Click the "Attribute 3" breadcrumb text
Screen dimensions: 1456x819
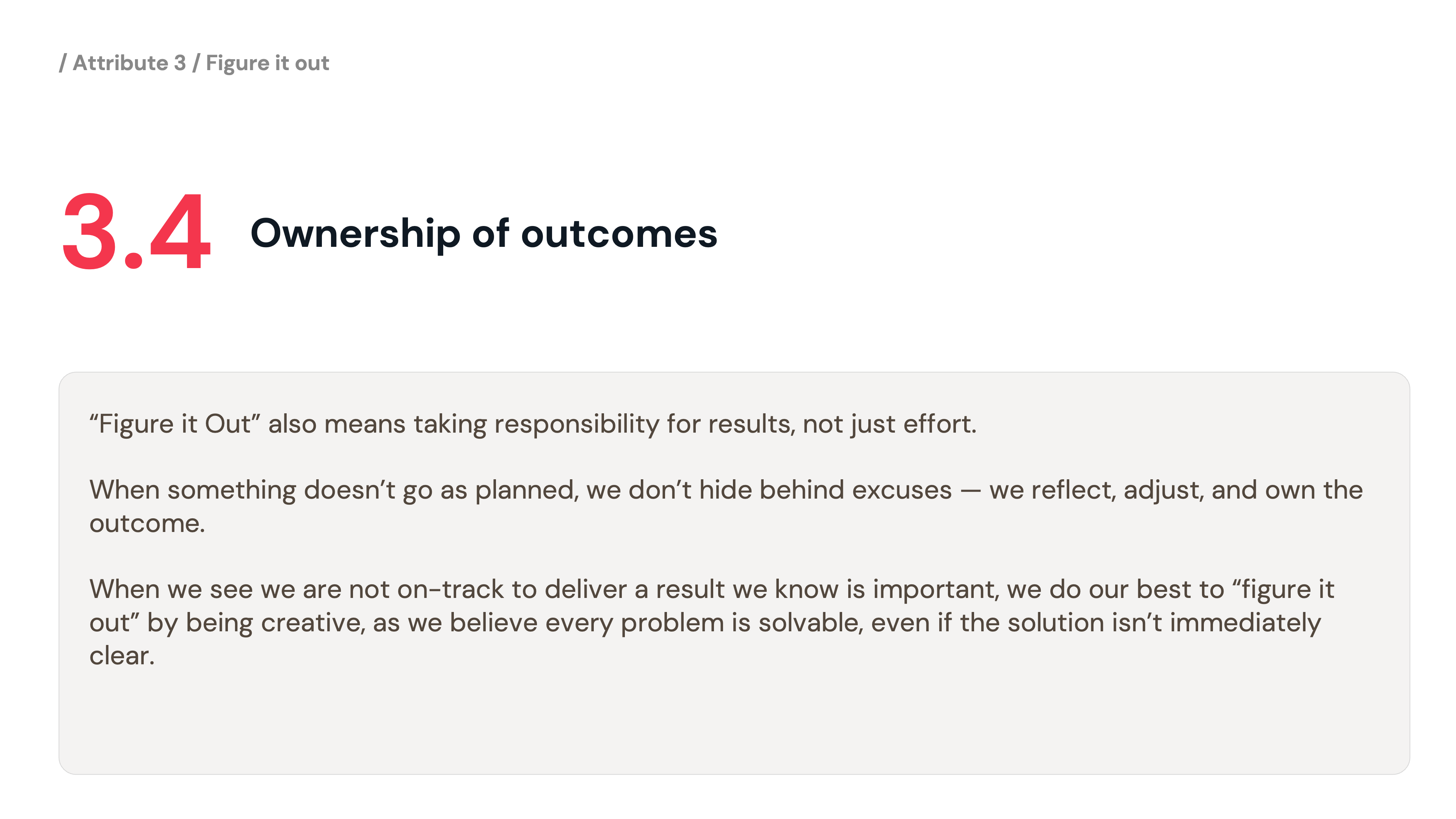129,63
